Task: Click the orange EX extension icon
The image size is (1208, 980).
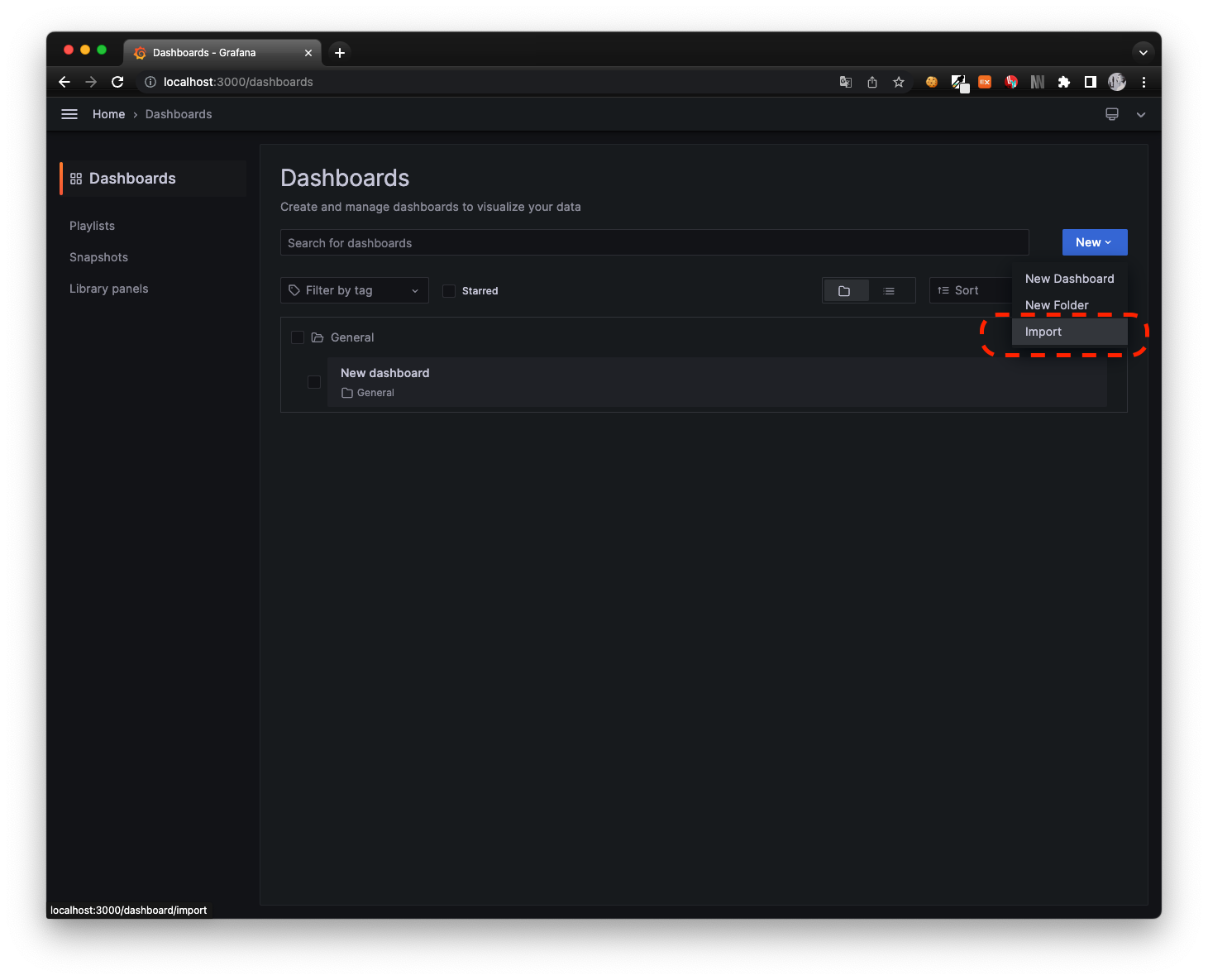Action: click(x=985, y=82)
